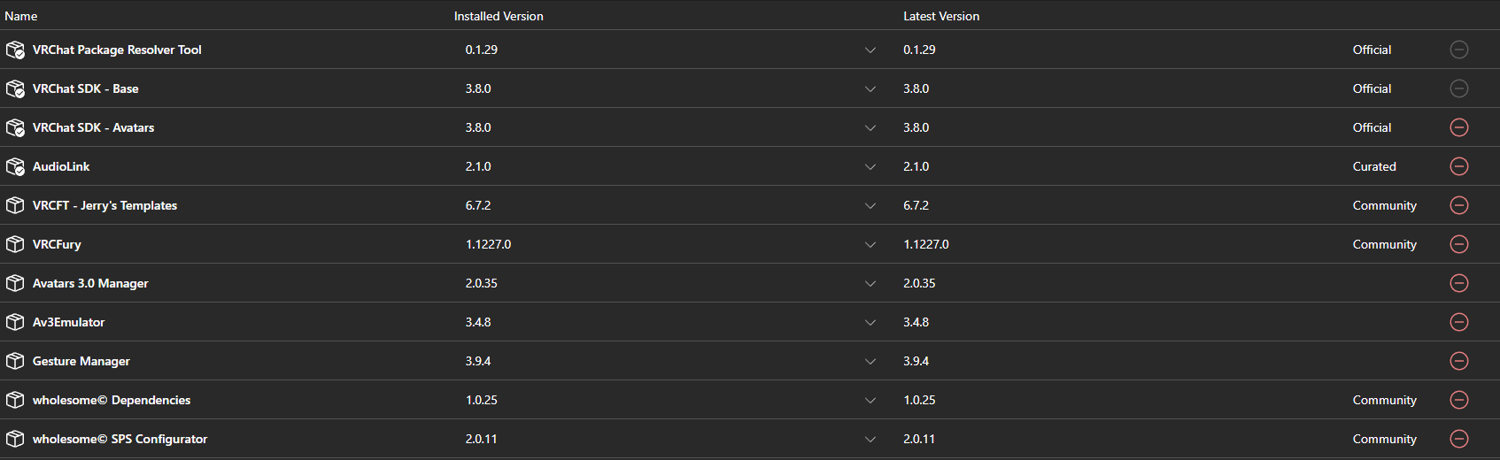Click the Avatars 3.0 Manager package name
Viewport: 1500px width, 460px height.
90,283
